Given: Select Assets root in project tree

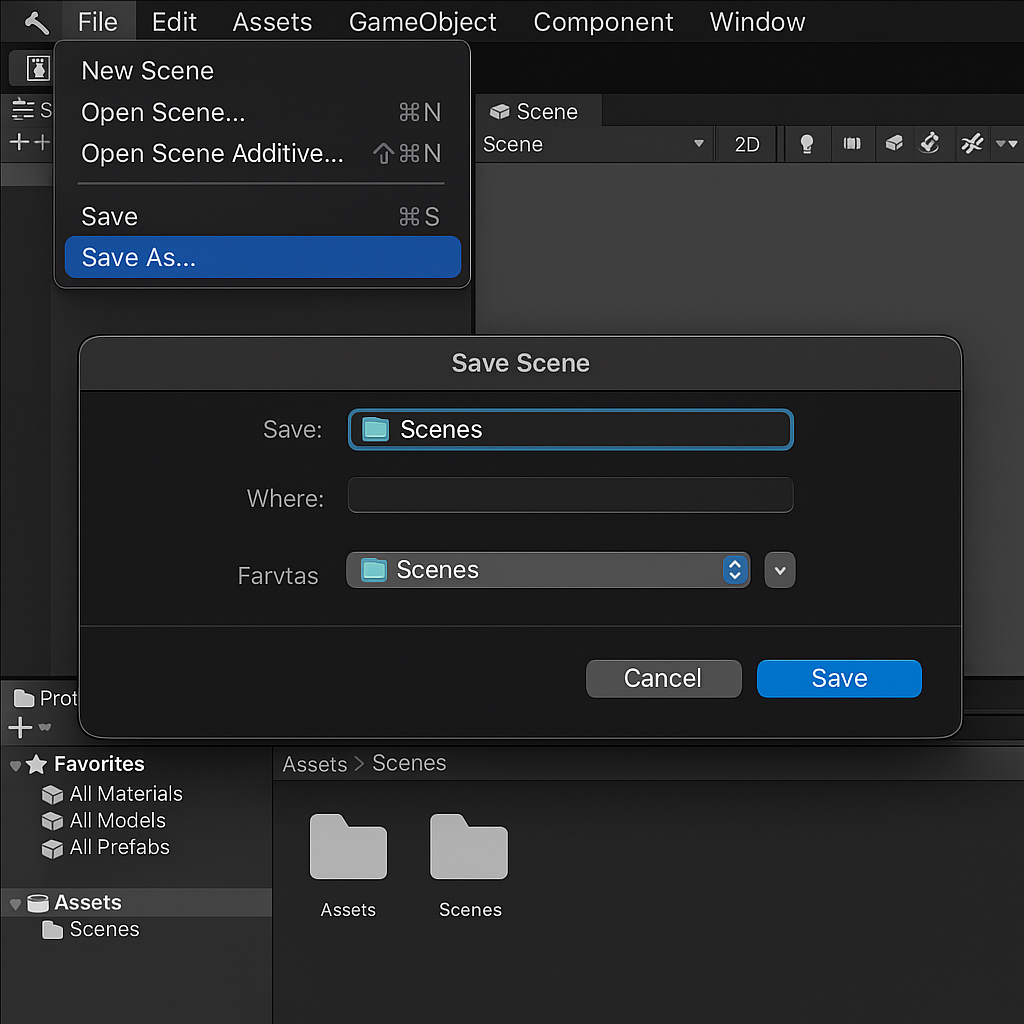Looking at the screenshot, I should click(136, 903).
